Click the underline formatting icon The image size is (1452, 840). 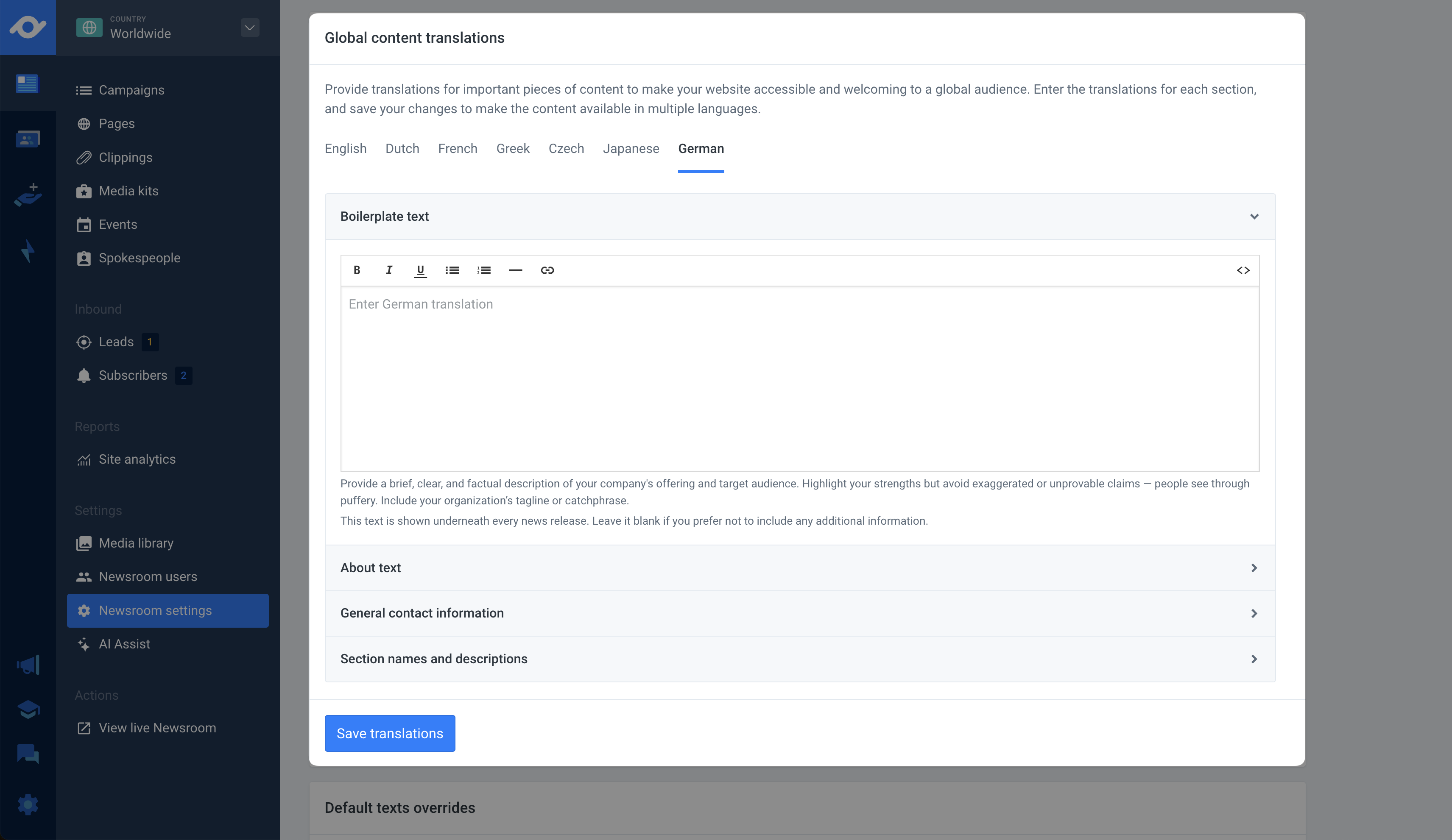pyautogui.click(x=421, y=270)
